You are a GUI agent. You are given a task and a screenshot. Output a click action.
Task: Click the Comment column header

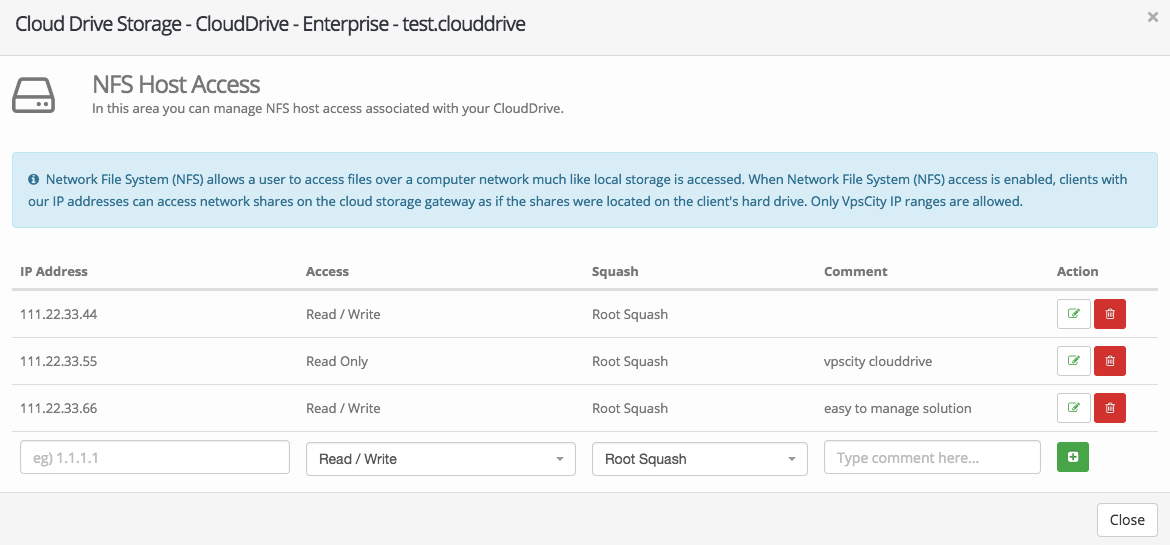click(855, 271)
